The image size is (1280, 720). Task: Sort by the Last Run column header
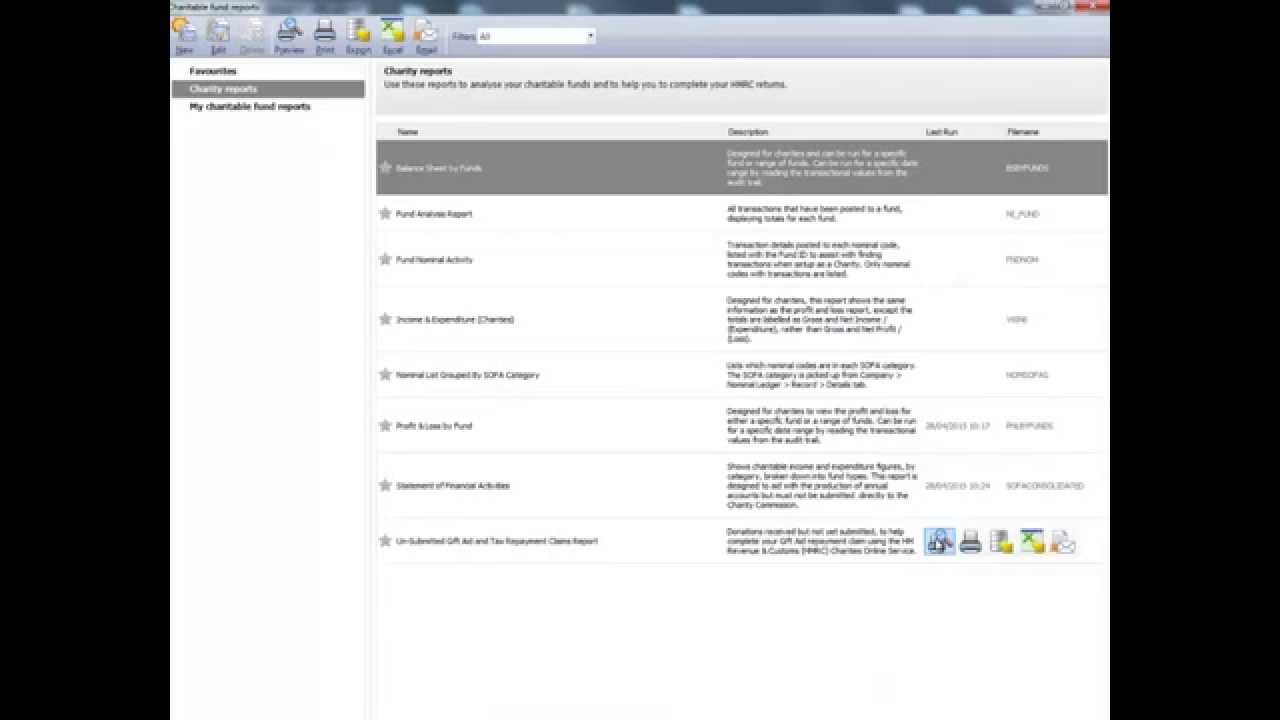(x=942, y=132)
